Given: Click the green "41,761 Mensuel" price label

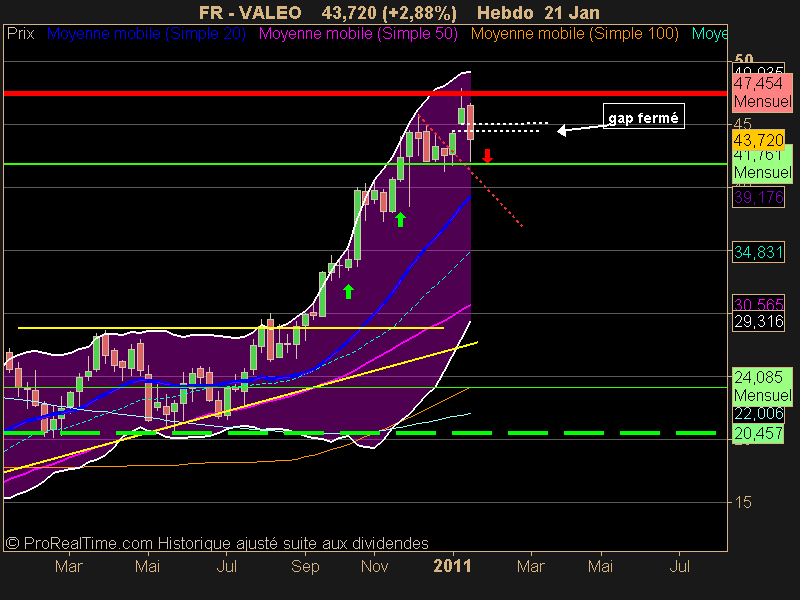Looking at the screenshot, I should click(762, 165).
